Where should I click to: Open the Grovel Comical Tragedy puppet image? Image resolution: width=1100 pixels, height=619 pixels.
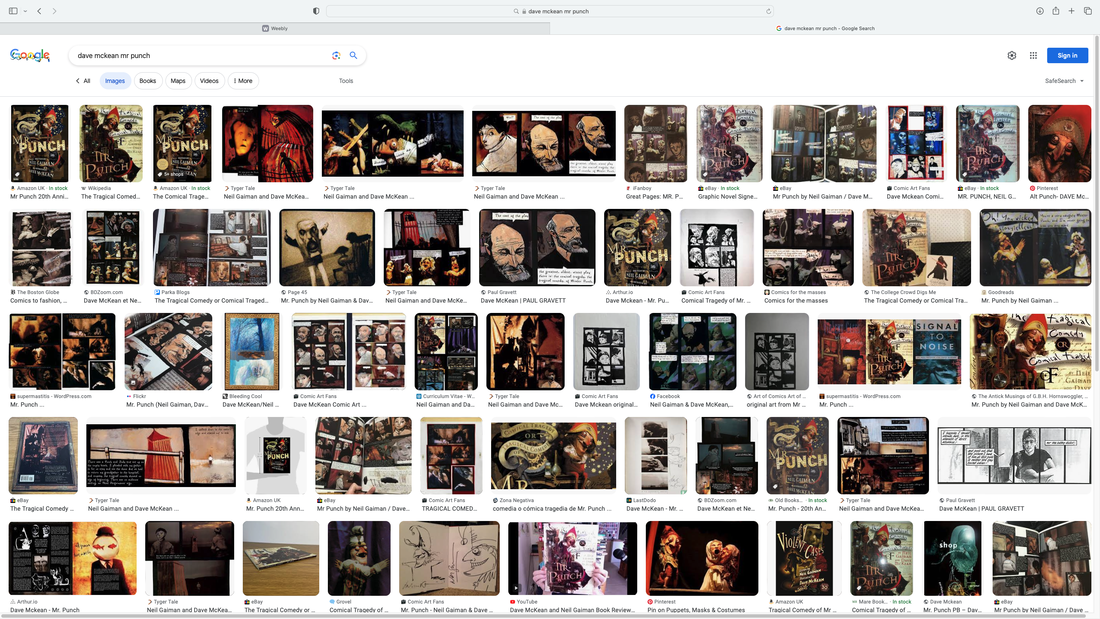[359, 558]
